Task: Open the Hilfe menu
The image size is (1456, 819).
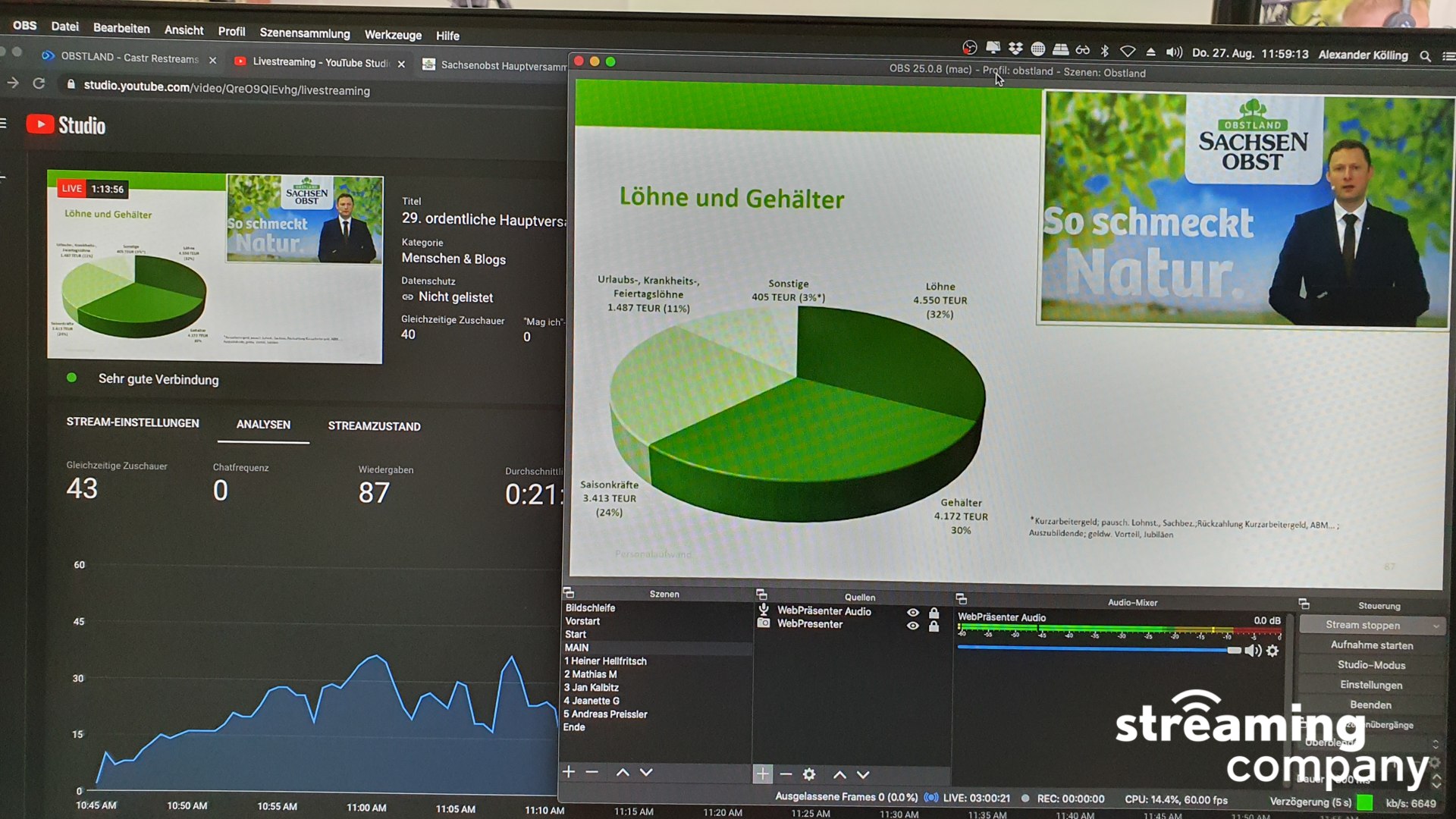Action: click(x=447, y=36)
